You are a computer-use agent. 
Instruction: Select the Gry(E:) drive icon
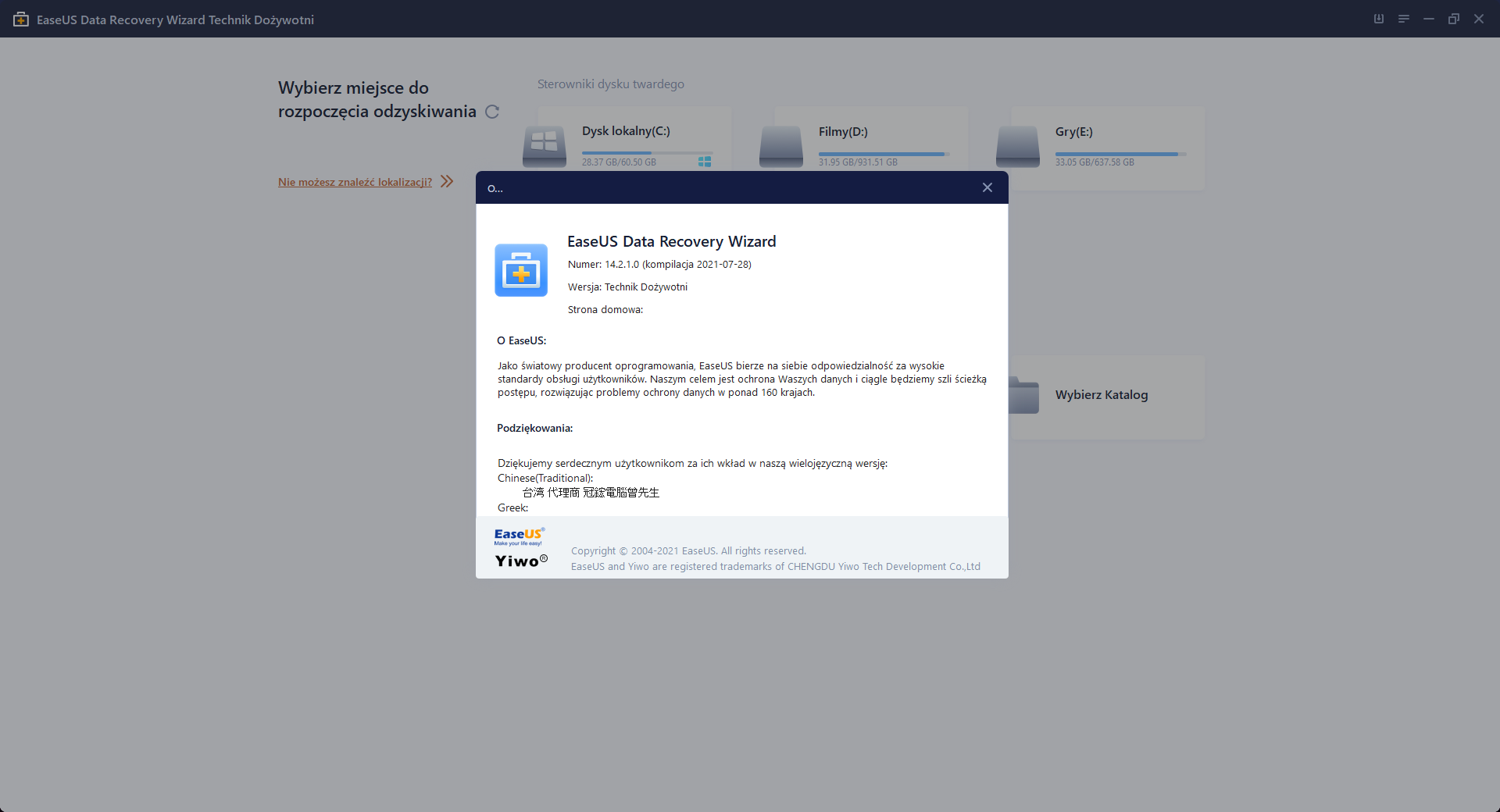[x=1018, y=147]
